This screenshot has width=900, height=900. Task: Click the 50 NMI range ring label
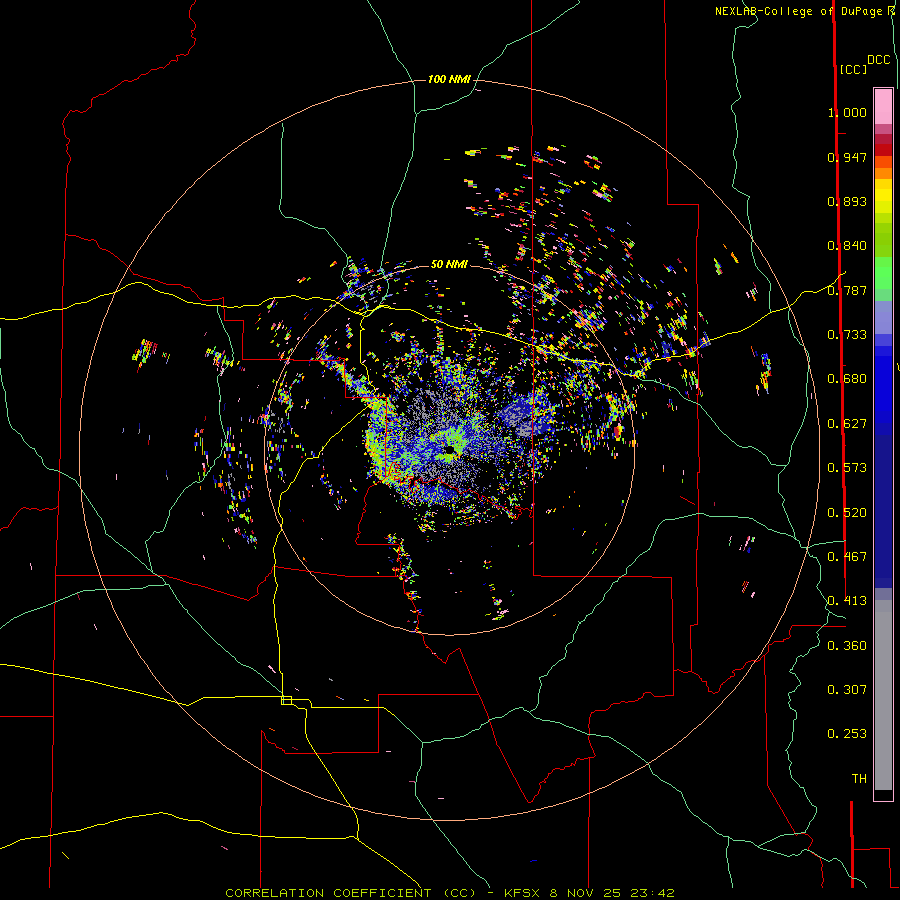[x=449, y=264]
